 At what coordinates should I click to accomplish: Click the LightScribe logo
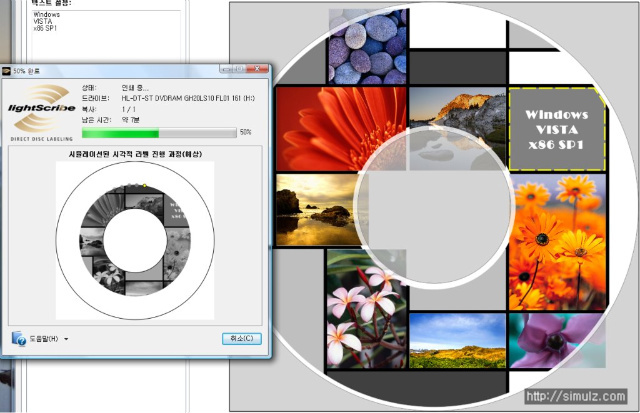pyautogui.click(x=41, y=112)
